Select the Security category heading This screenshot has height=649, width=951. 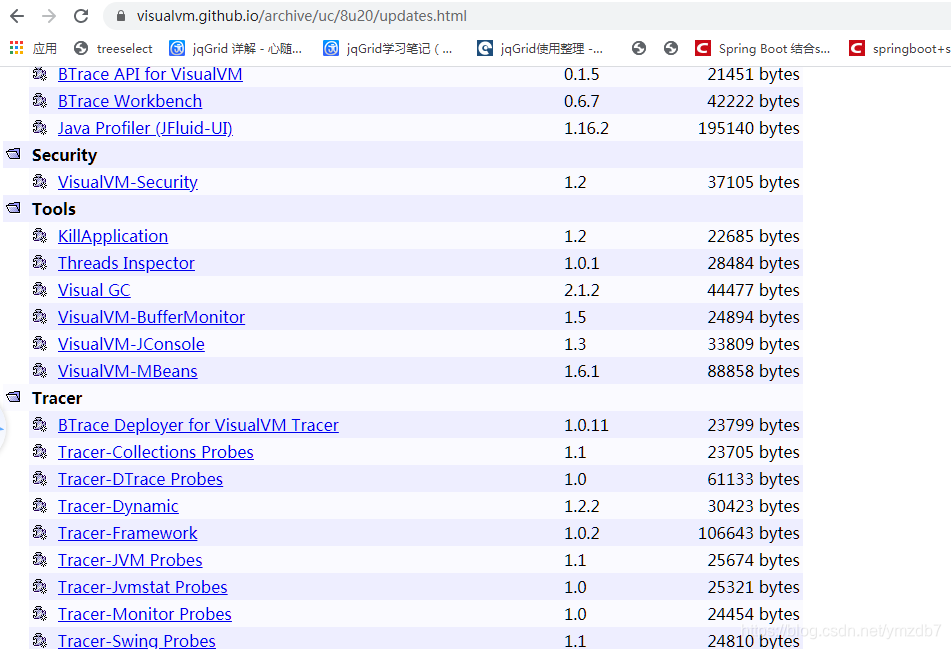coord(64,155)
